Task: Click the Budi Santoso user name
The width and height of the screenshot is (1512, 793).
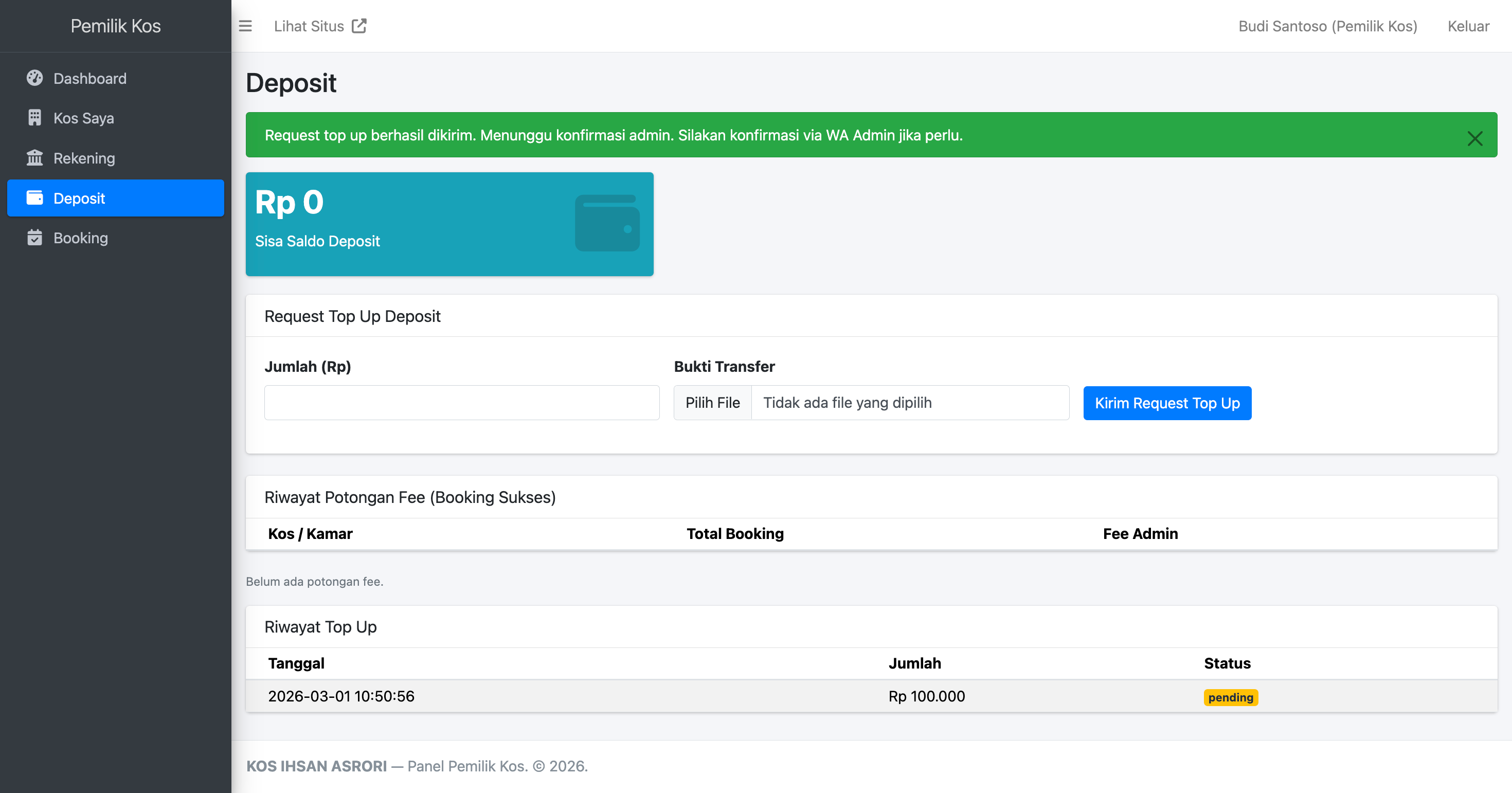Action: (x=1327, y=26)
